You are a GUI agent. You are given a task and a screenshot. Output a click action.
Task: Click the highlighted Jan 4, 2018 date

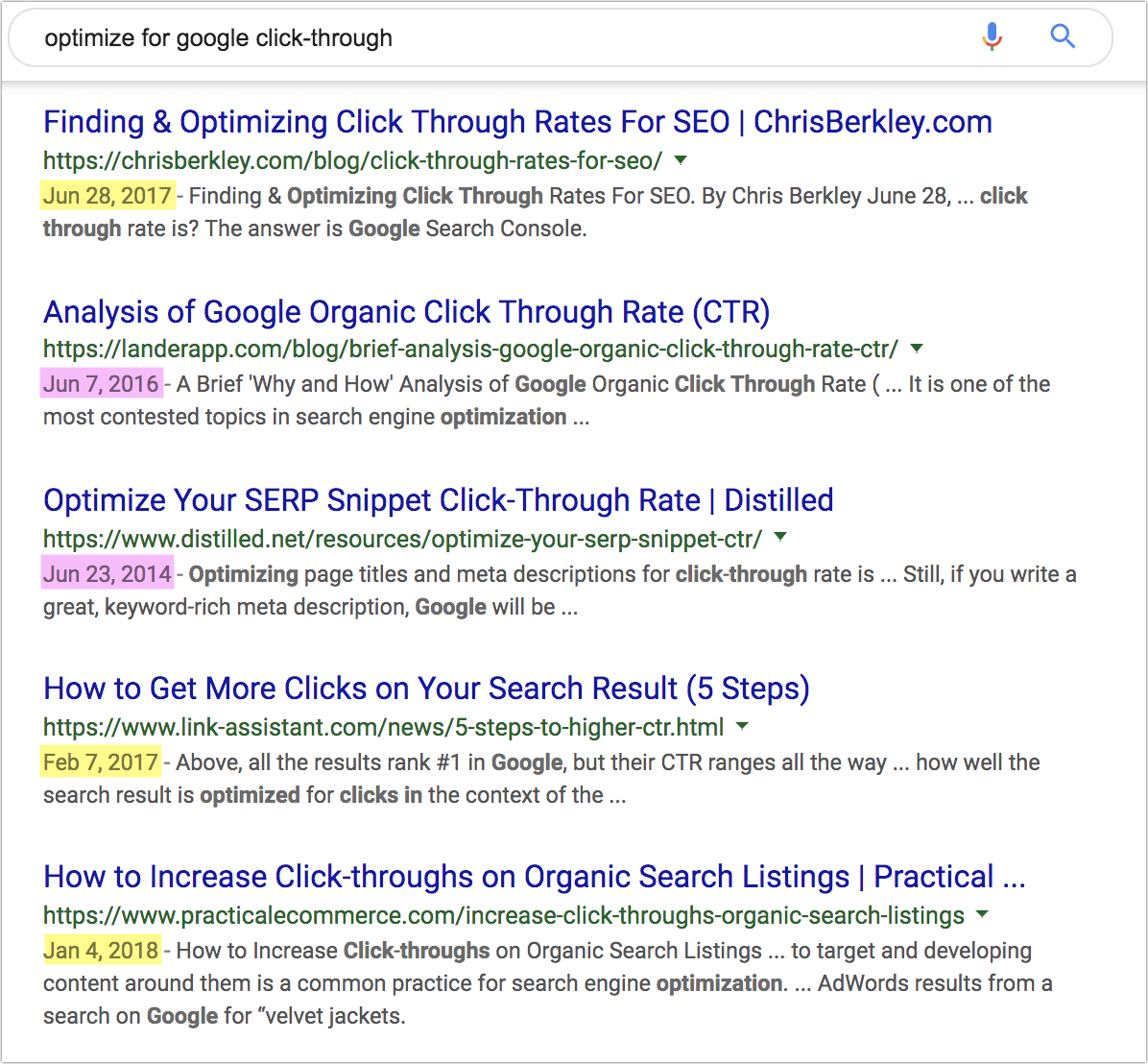click(x=101, y=952)
